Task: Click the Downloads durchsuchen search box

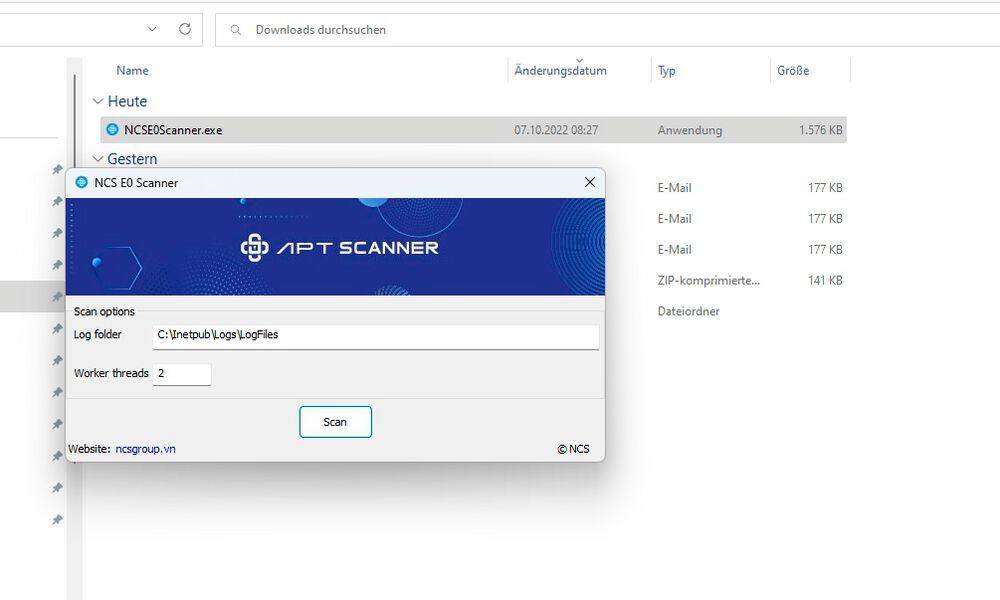Action: pyautogui.click(x=607, y=30)
